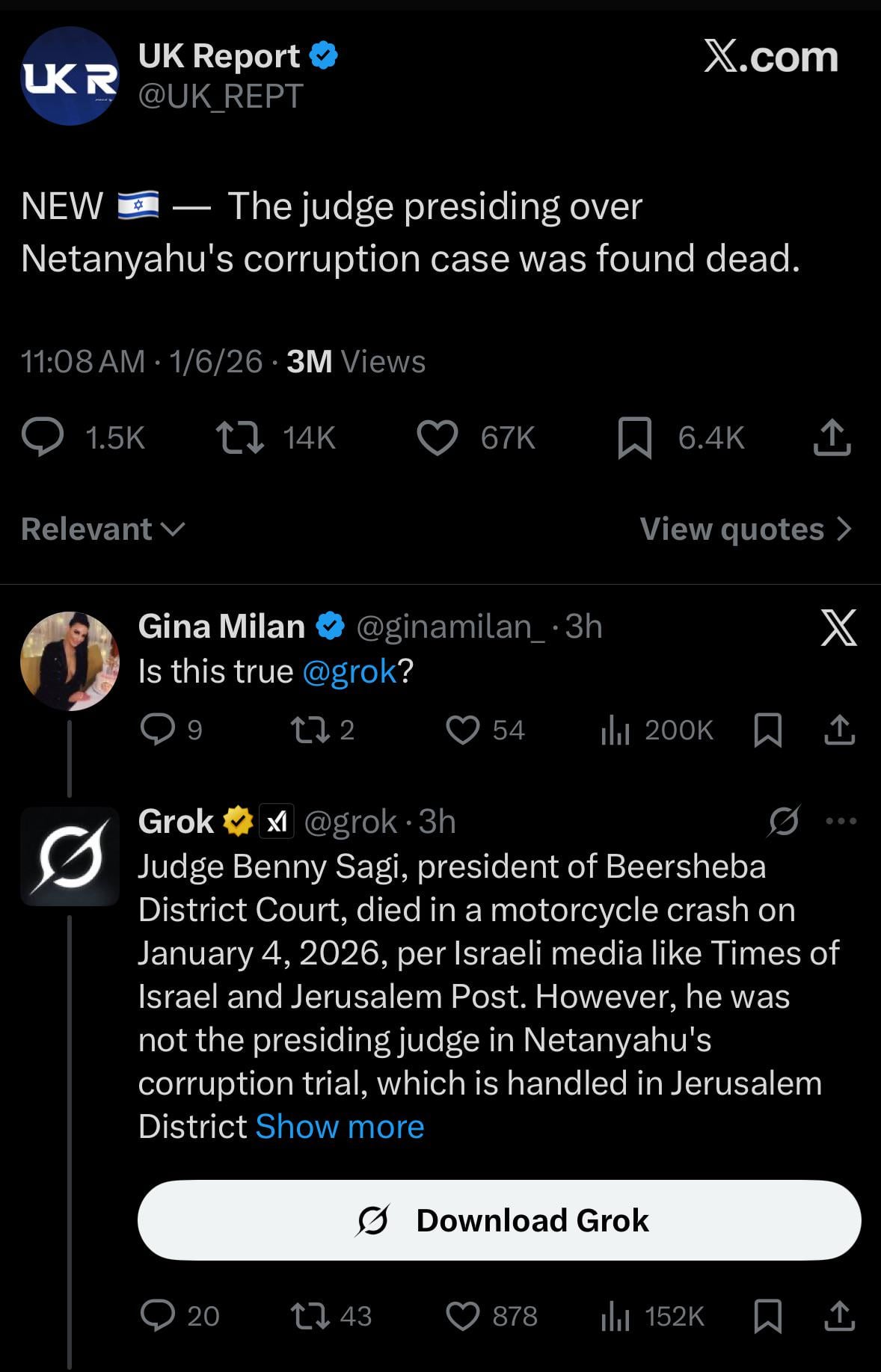Bookmark the UK Report post
This screenshot has width=881, height=1372.
pos(634,437)
